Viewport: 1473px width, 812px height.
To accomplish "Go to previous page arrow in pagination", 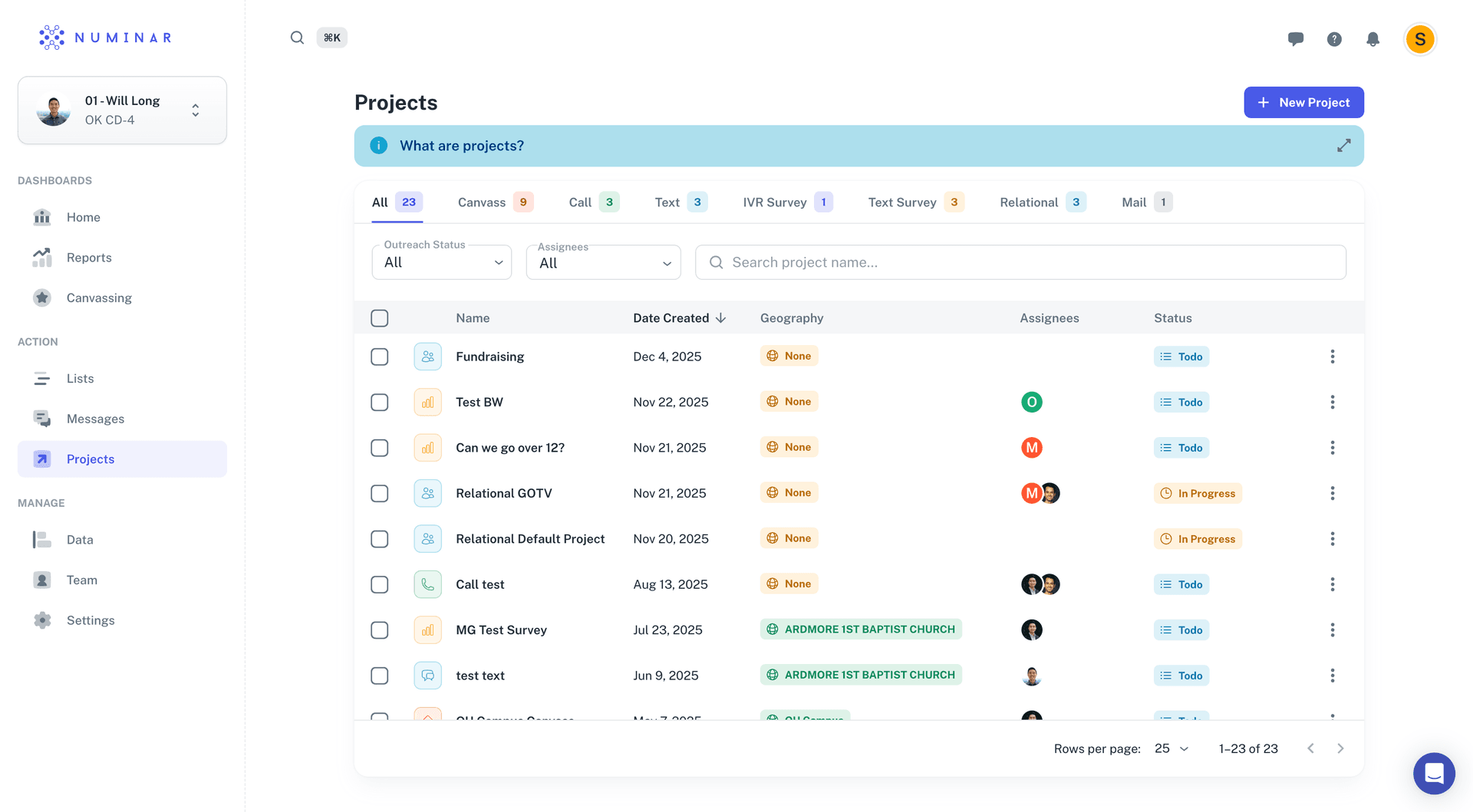I will pos(1310,748).
